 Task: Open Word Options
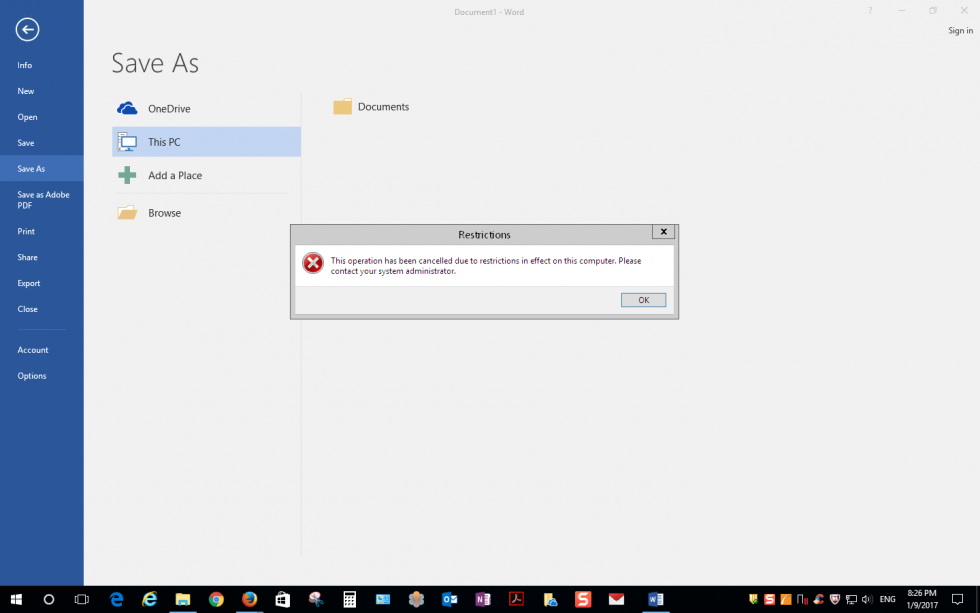pyautogui.click(x=32, y=376)
